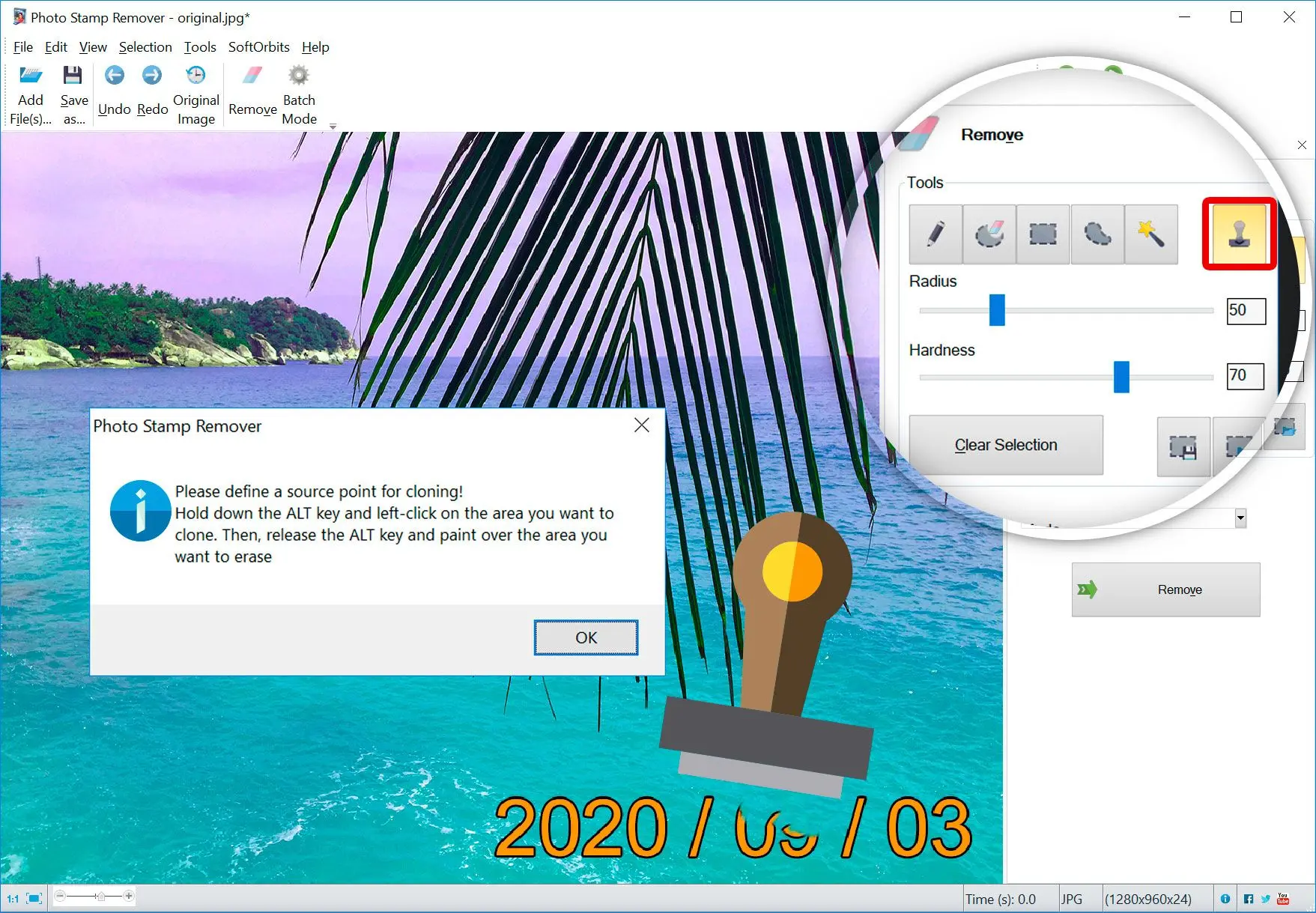This screenshot has width=1316, height=913.
Task: Toggle the 1:1 zoom view
Action: 13,898
